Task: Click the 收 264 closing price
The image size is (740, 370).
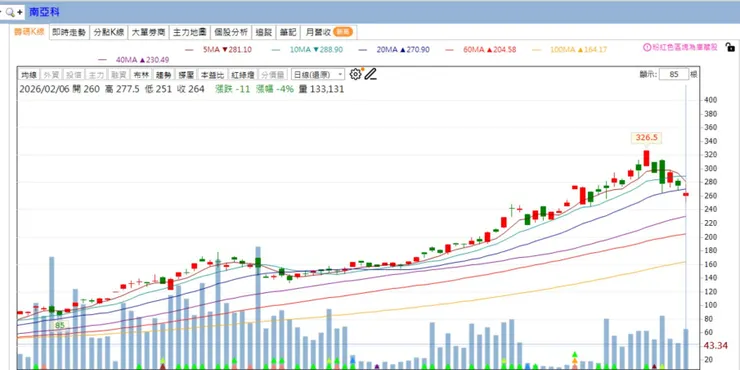Action: point(191,89)
